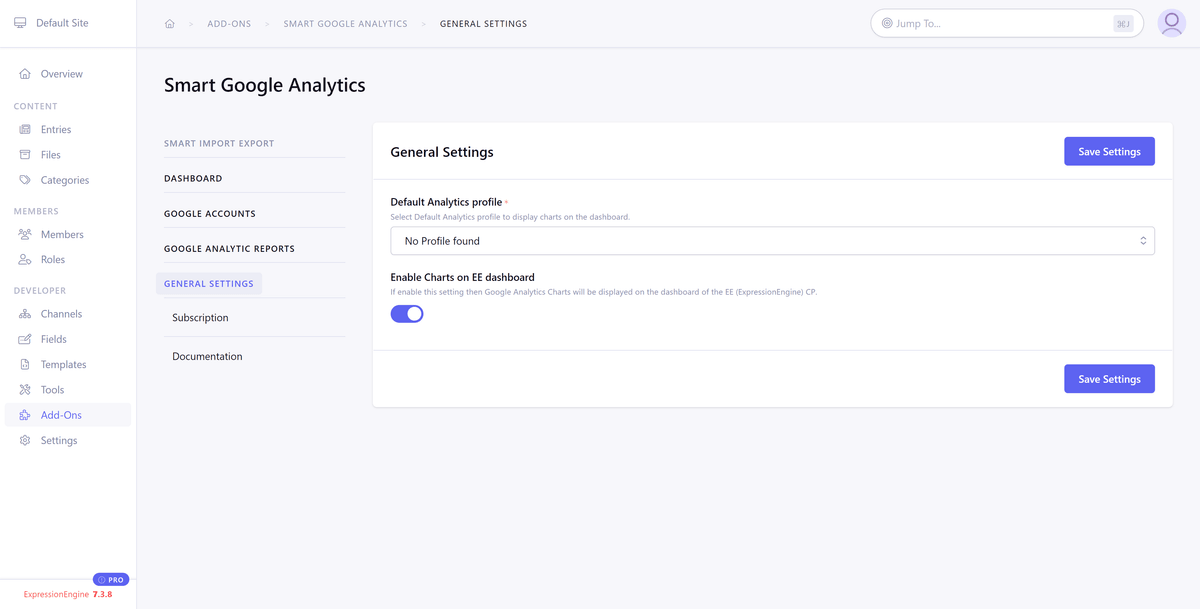
Task: Focus the Jump To search field
Action: (1000, 23)
